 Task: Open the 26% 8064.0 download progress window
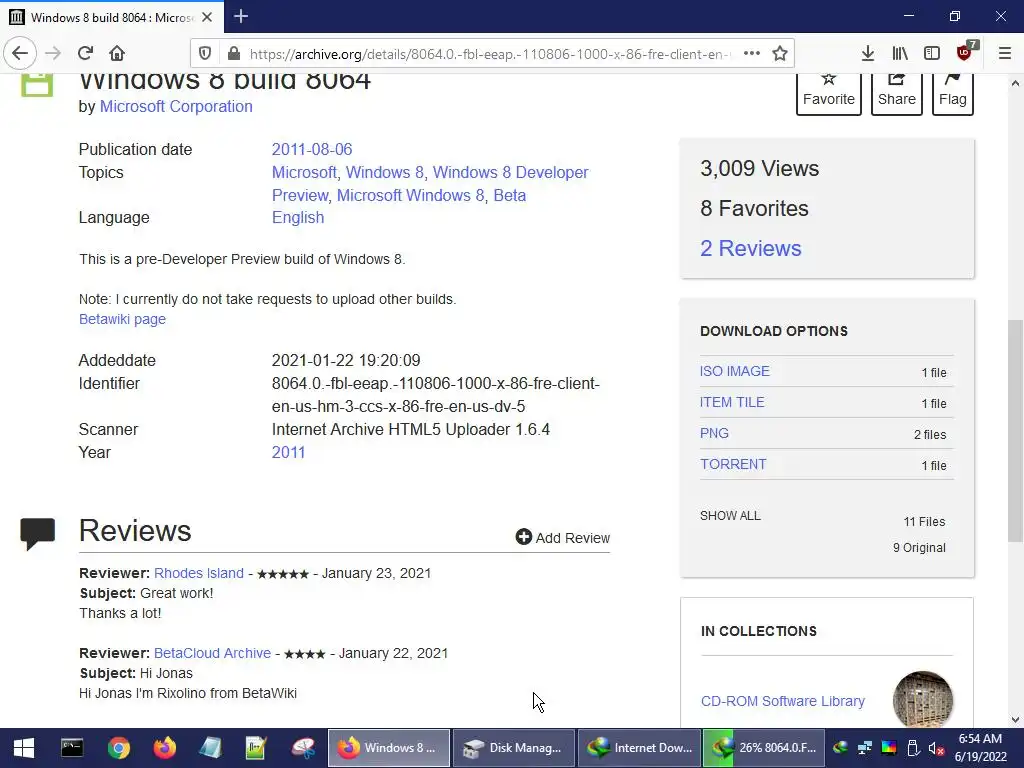point(764,748)
